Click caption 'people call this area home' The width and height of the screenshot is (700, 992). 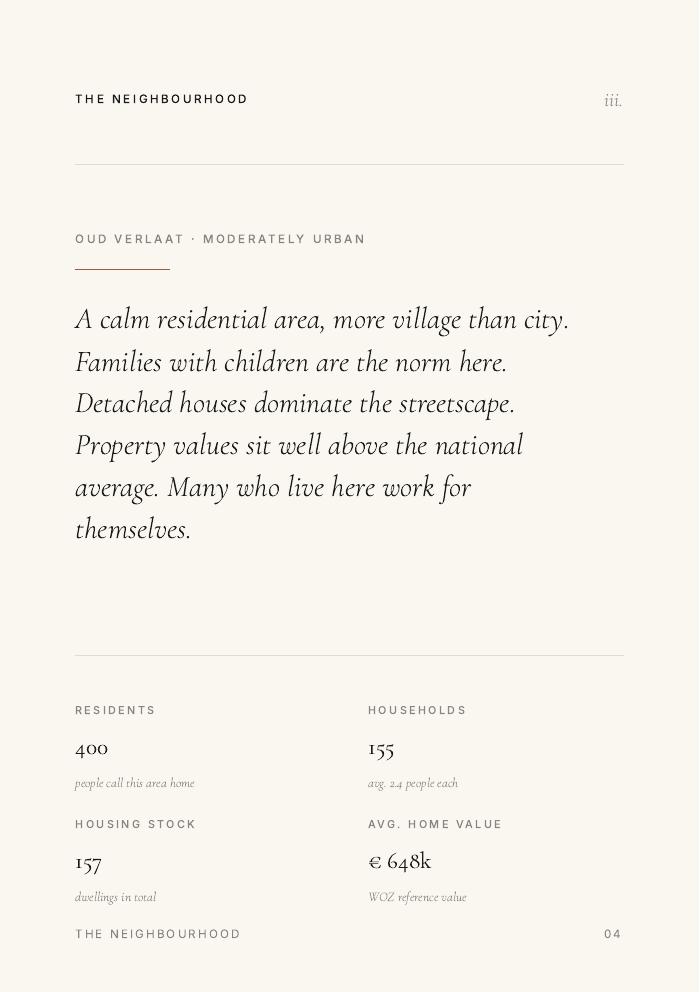(x=135, y=783)
